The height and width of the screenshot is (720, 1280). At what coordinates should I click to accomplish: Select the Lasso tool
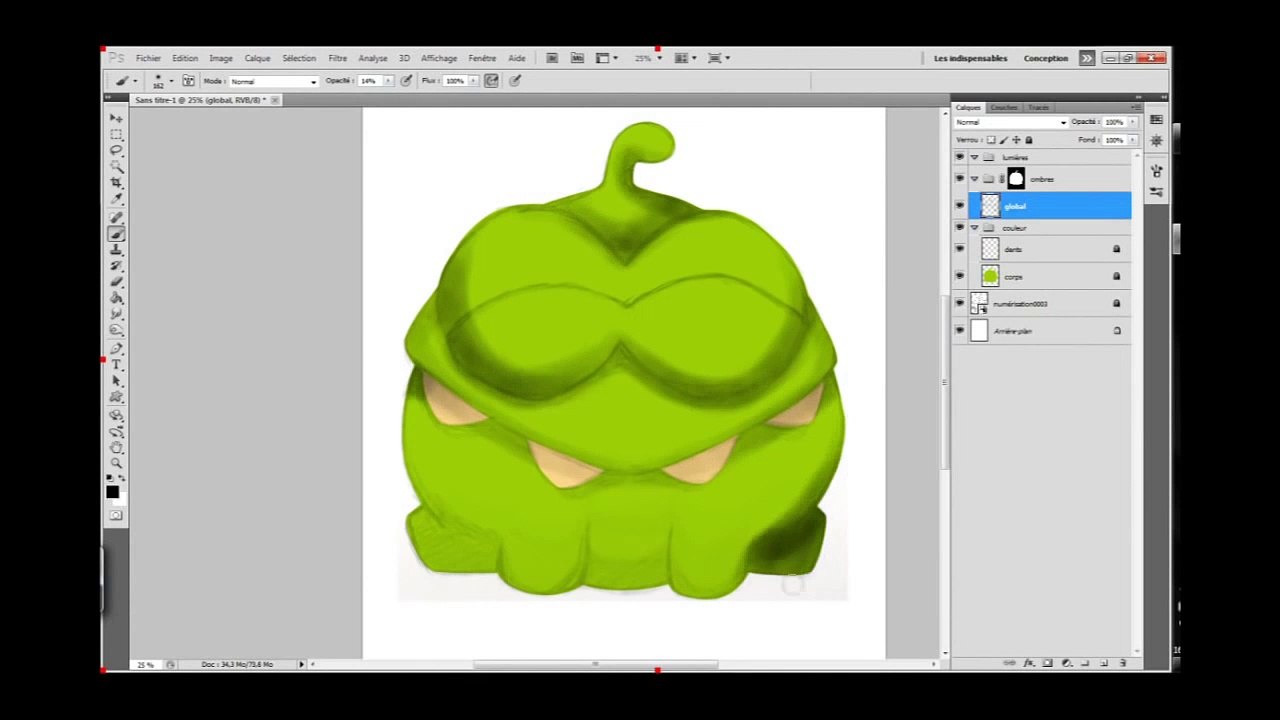pos(116,150)
